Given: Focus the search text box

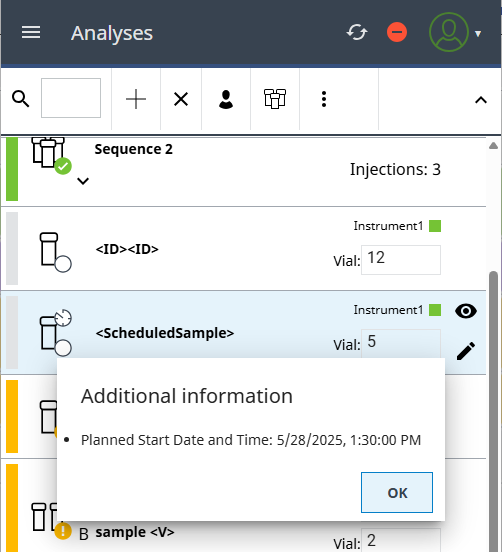Looking at the screenshot, I should 71,98.
